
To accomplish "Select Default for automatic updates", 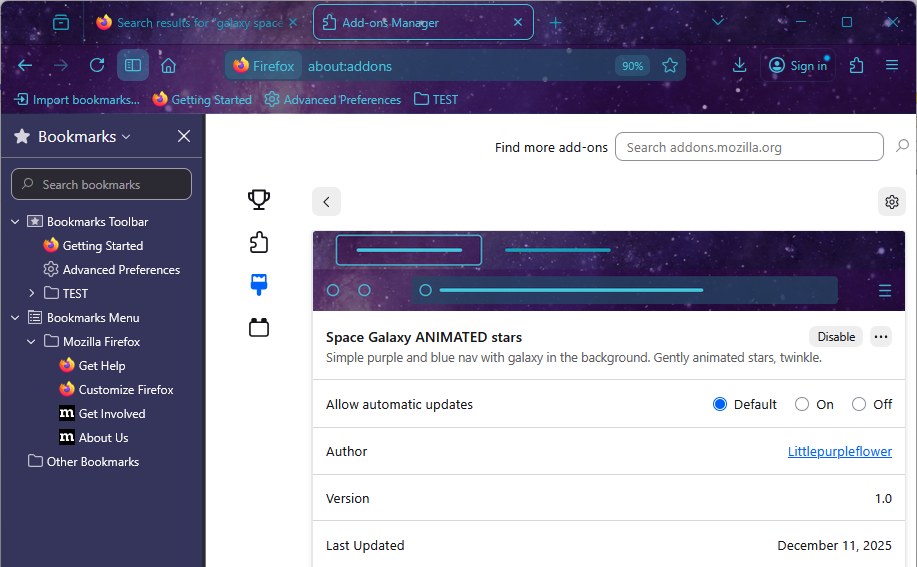I will pos(720,404).
